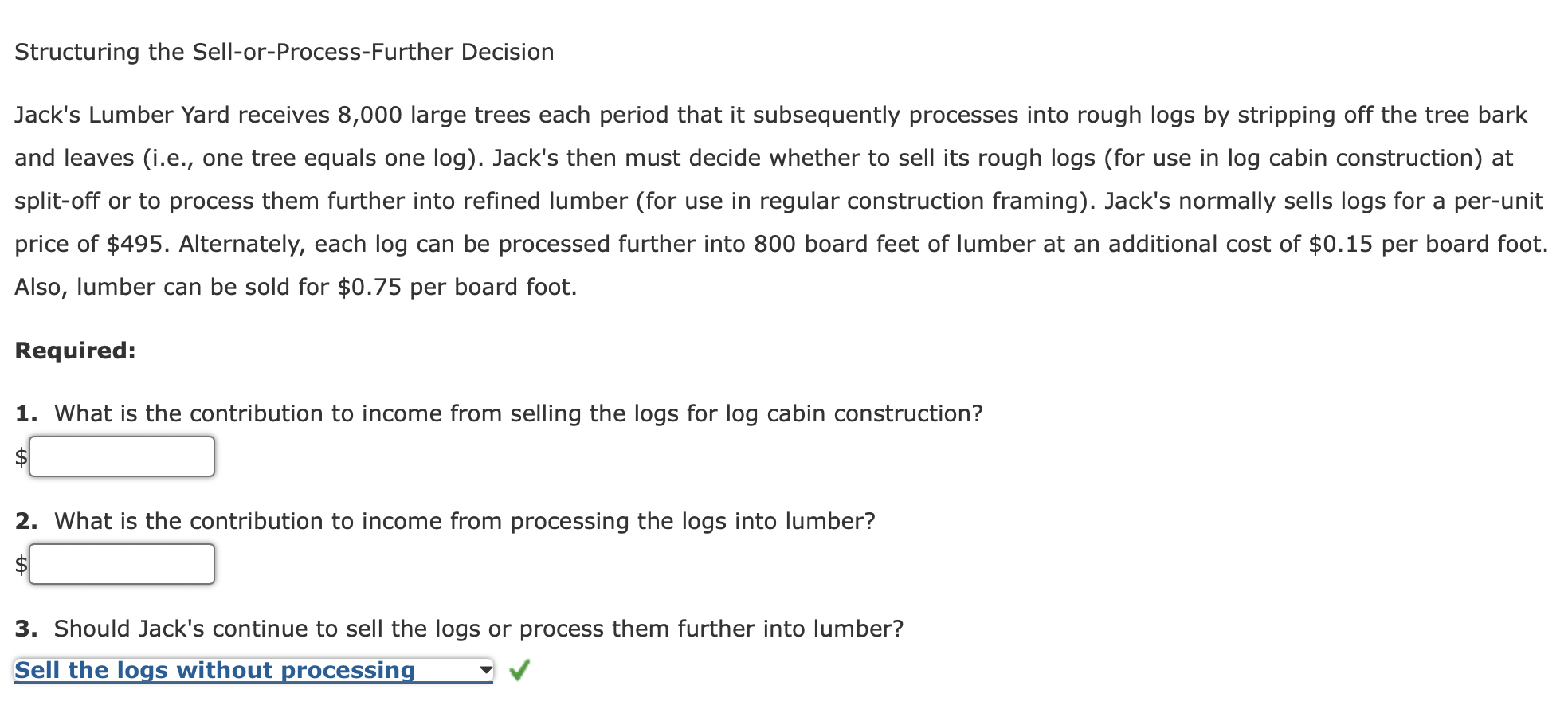
Task: Click the dropdown arrow on the answer selector
Action: (x=484, y=670)
